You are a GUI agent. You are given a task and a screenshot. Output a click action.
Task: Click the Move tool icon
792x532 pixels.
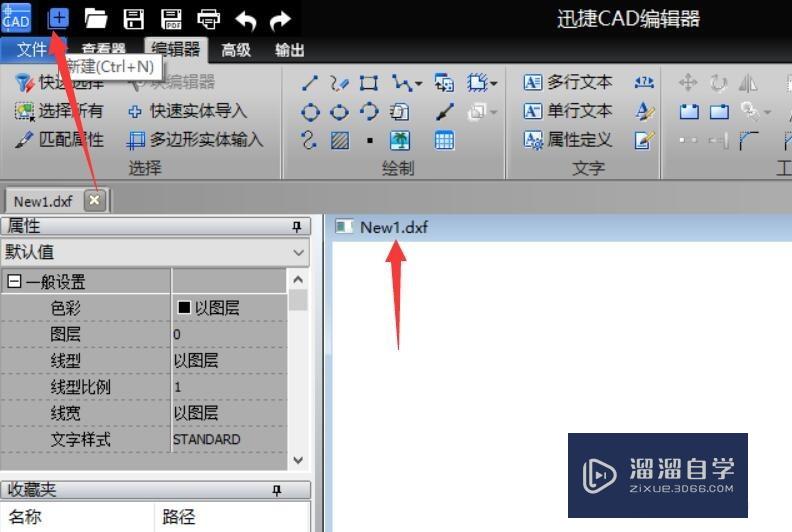pos(688,82)
